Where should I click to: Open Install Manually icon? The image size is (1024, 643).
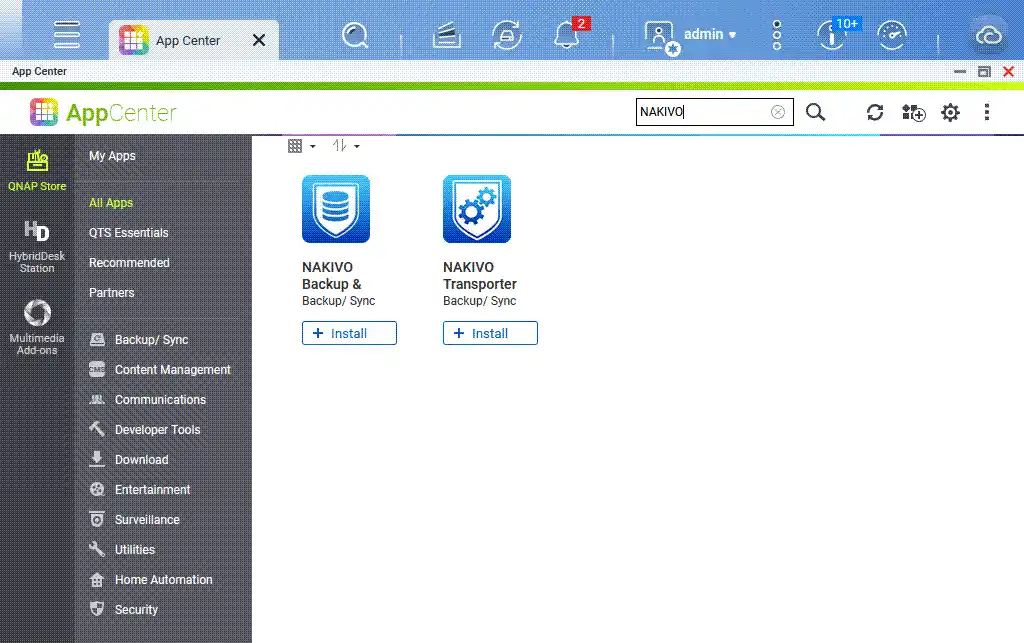tap(913, 112)
